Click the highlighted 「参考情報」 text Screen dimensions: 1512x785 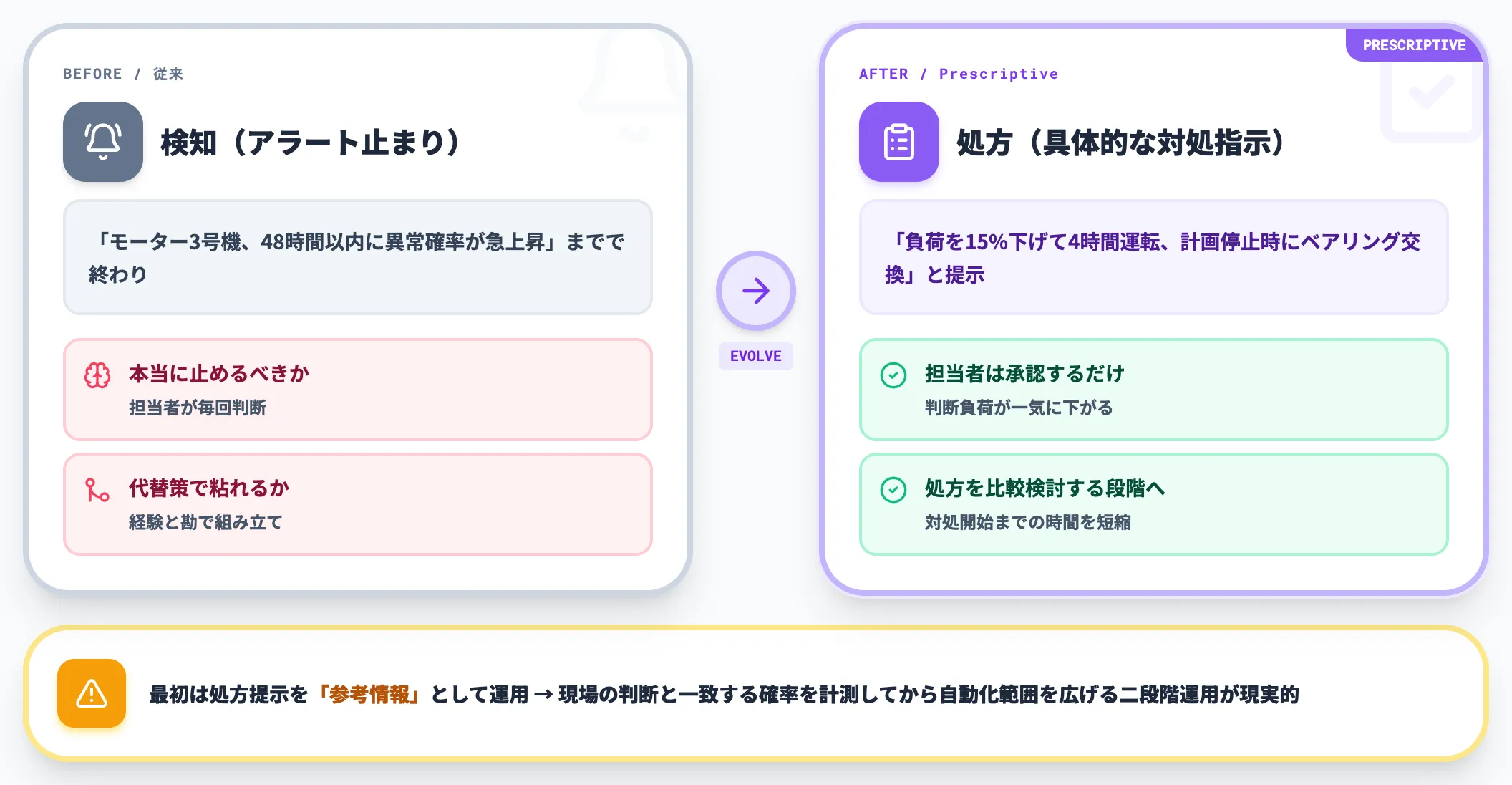pos(369,694)
